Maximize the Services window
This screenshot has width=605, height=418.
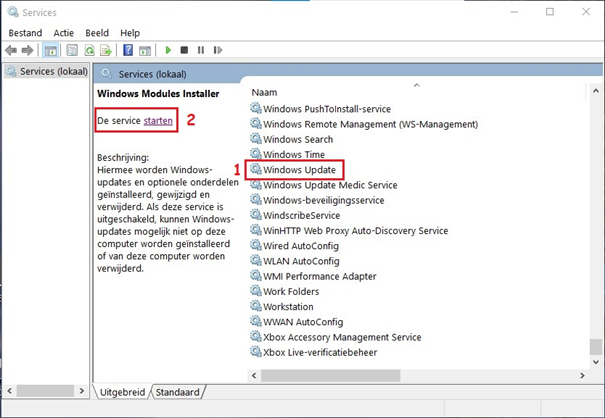(x=550, y=12)
